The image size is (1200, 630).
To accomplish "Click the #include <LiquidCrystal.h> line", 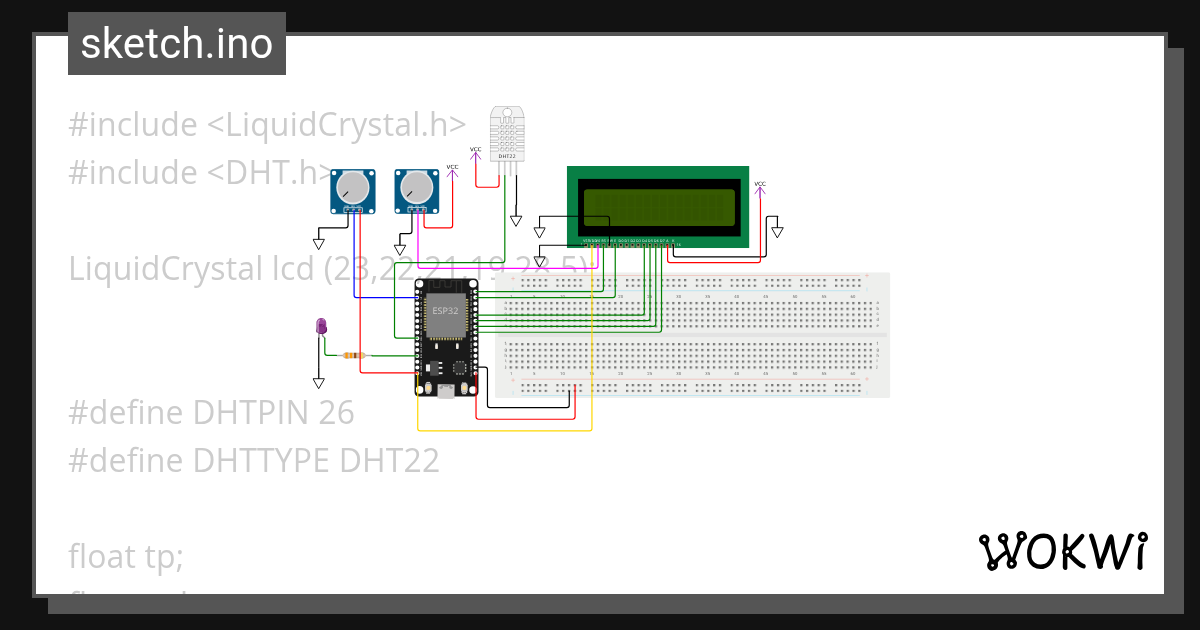I will click(267, 125).
